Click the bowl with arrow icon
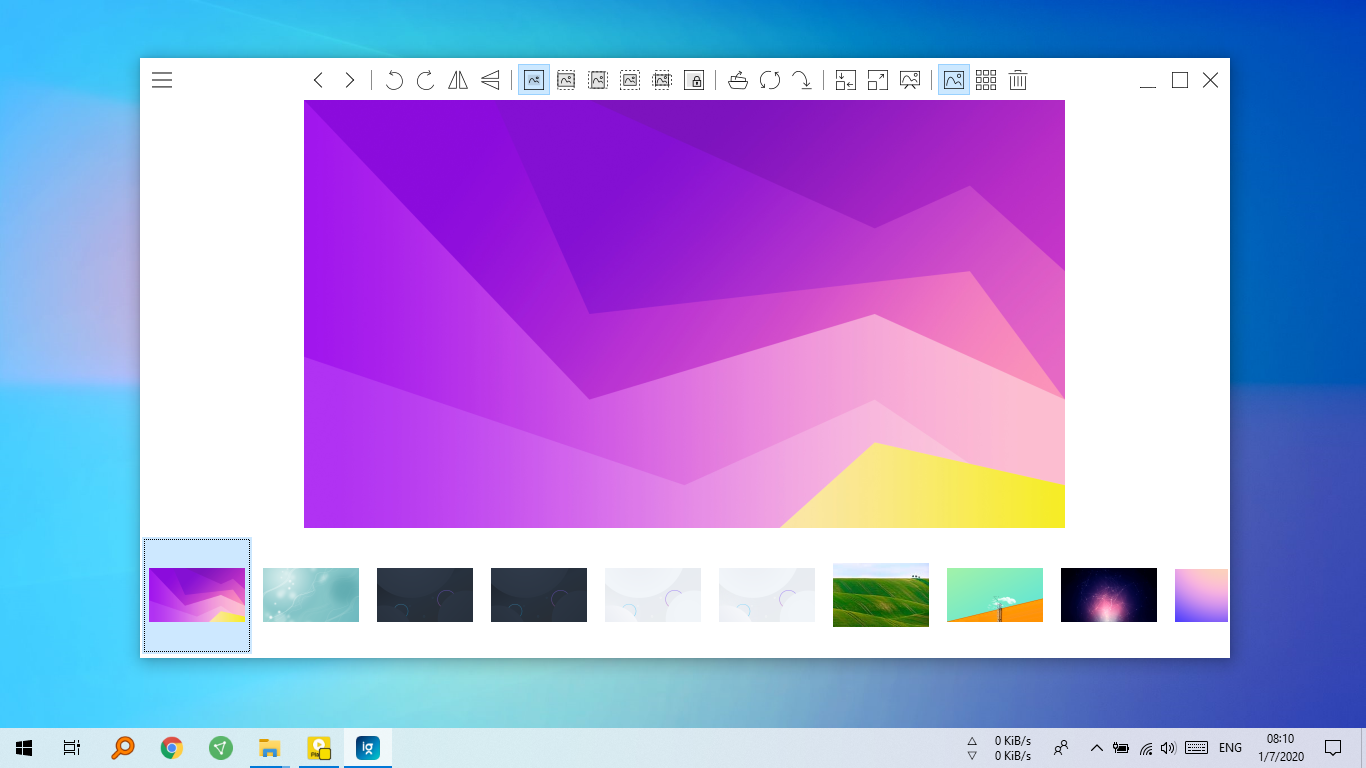Viewport: 1366px width, 768px height. coord(738,80)
